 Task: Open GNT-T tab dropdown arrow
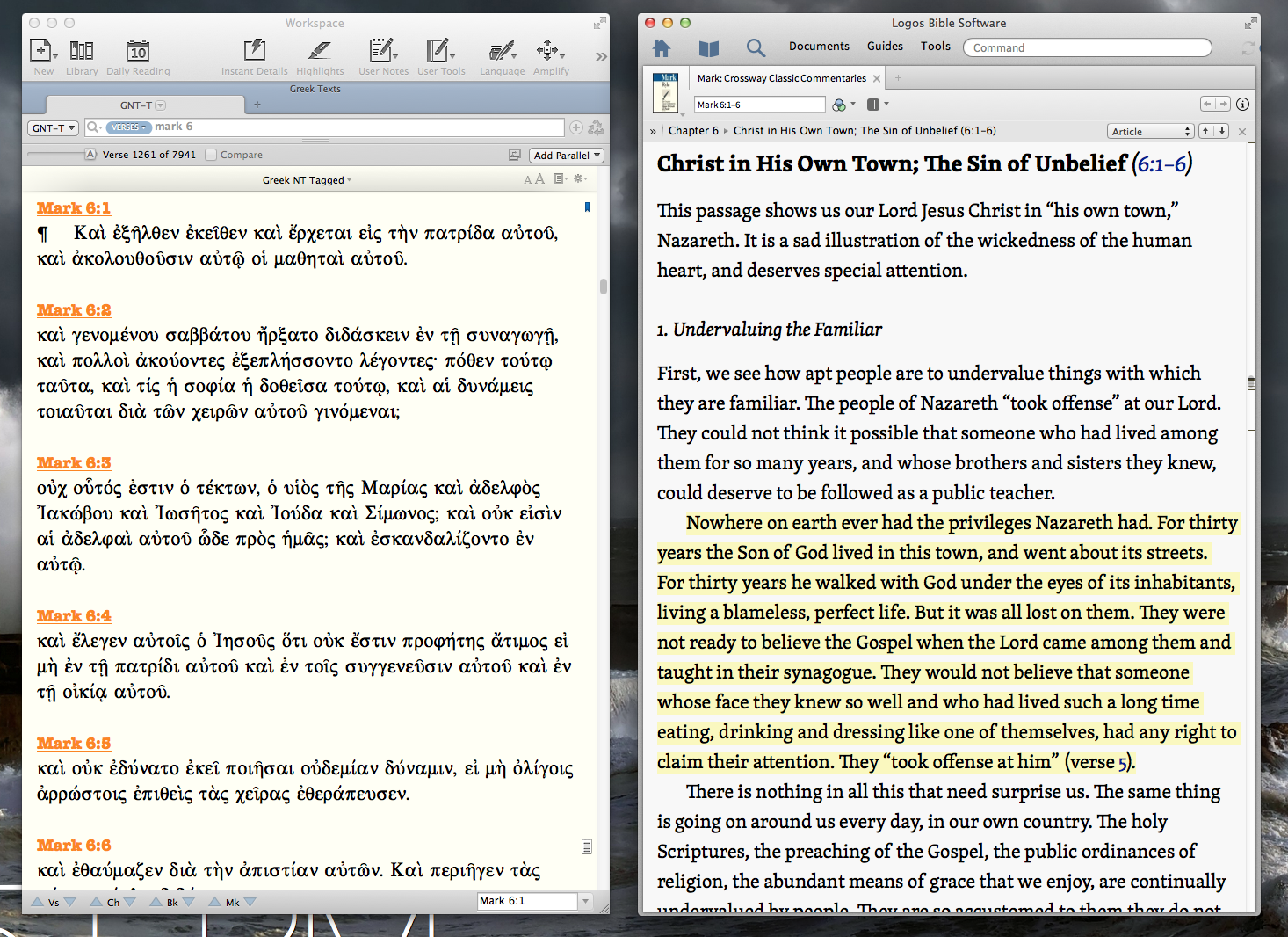point(161,105)
